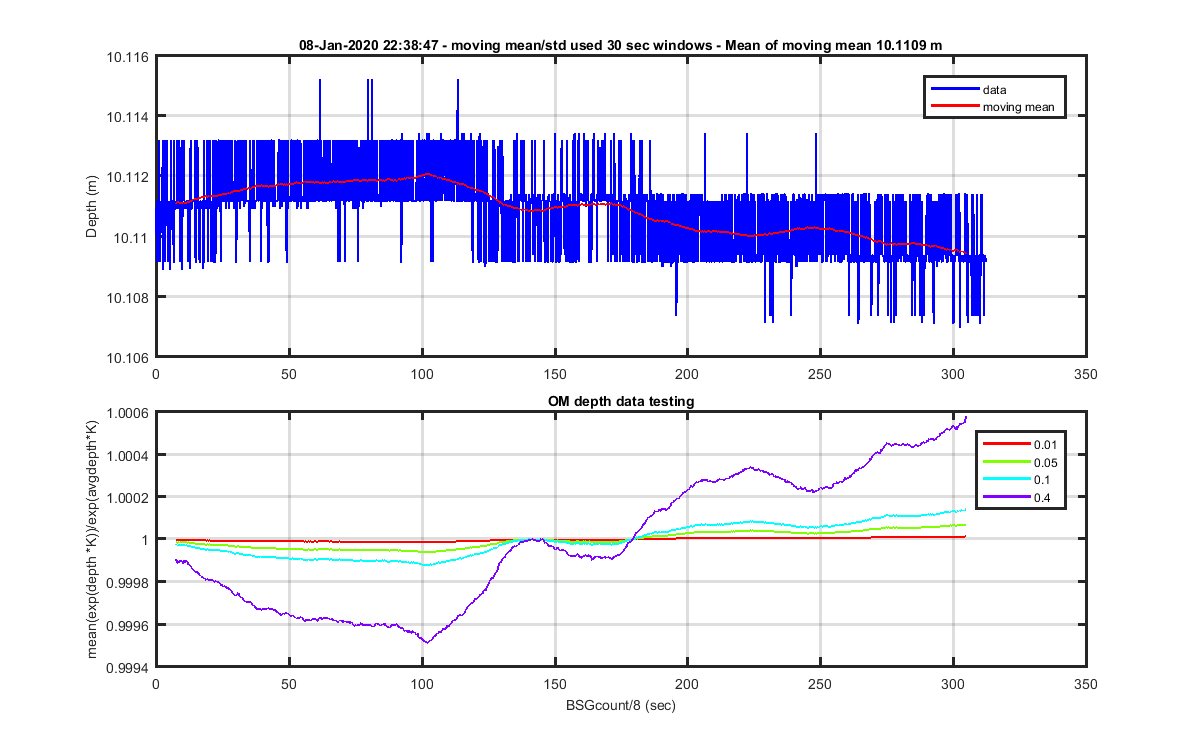Click the 1.0004 tick label on bottom plot
The image size is (1200, 750).
tap(129, 455)
